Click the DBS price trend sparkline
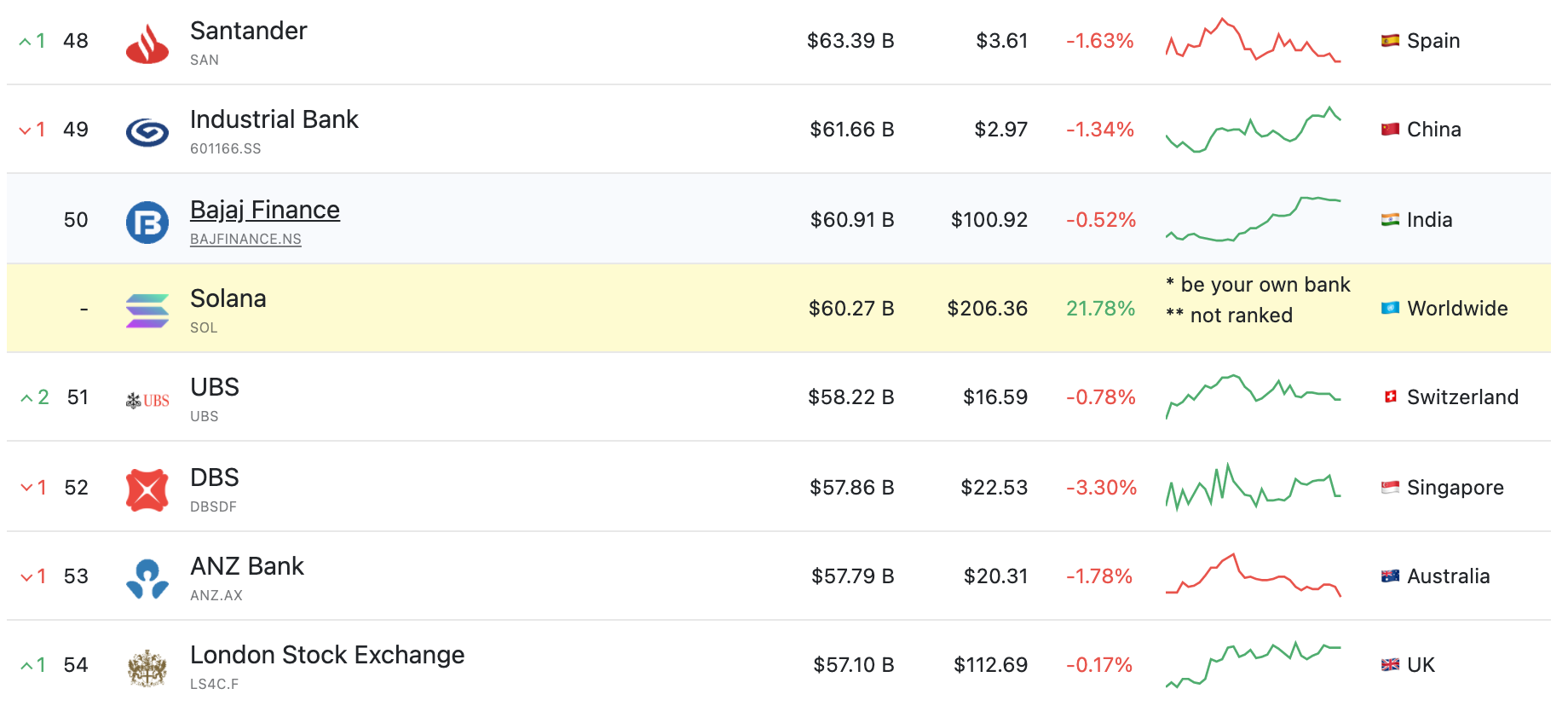 click(1253, 487)
